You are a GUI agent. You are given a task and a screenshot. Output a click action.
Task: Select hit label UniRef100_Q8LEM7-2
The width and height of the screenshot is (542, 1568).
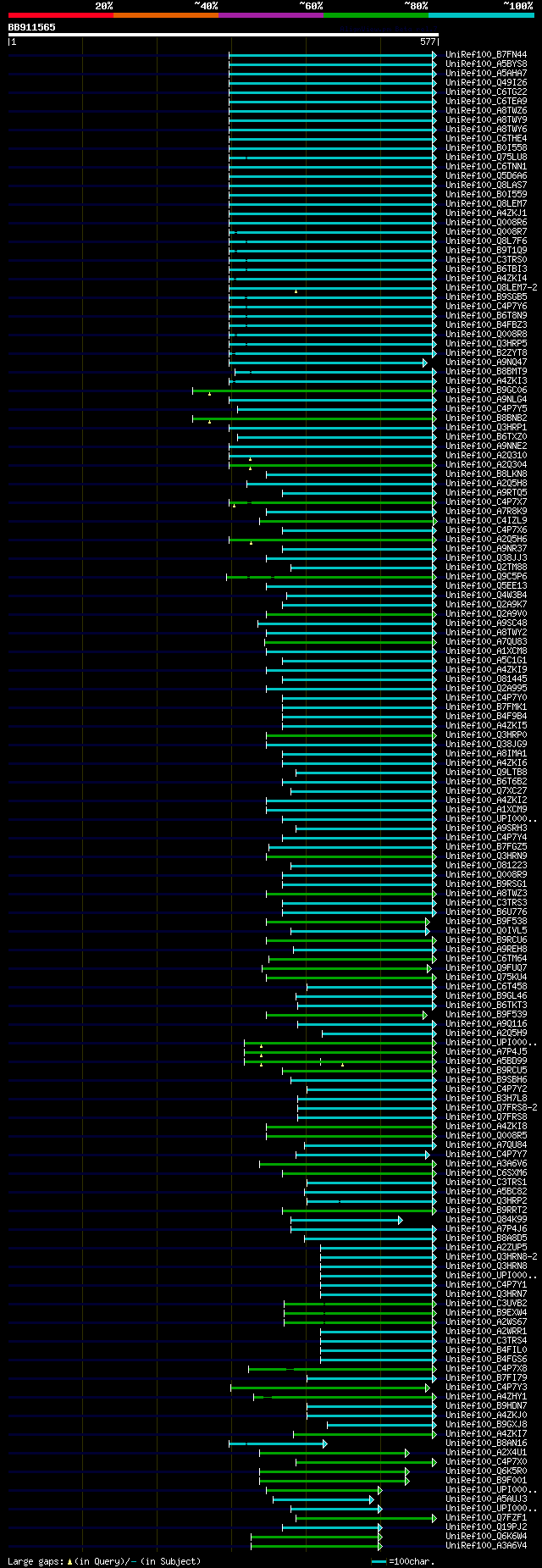pos(491,288)
